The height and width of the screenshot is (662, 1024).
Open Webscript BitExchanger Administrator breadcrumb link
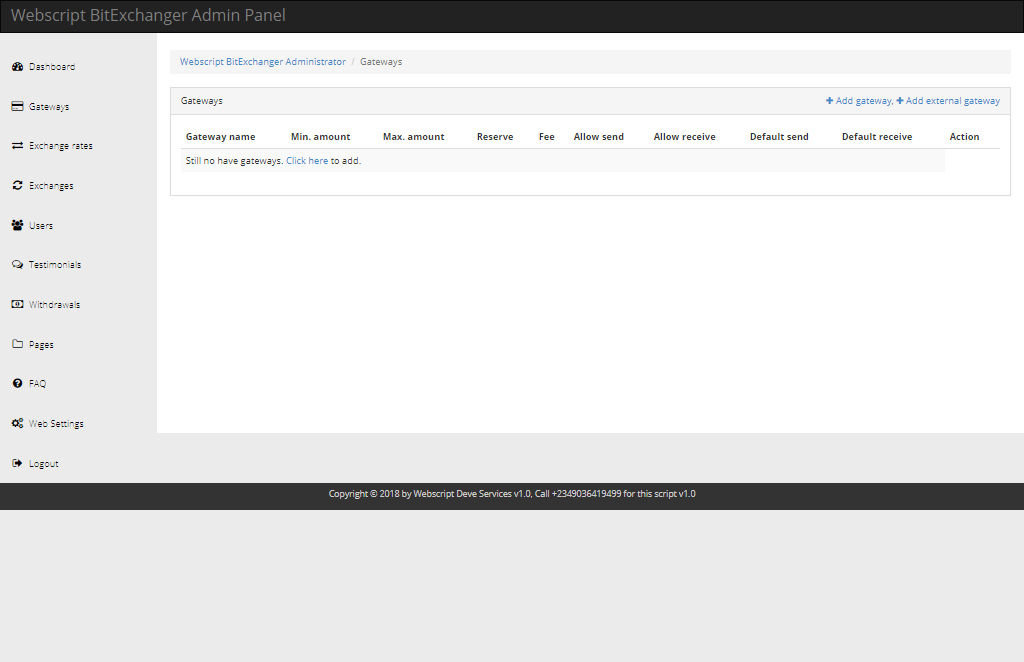(263, 61)
